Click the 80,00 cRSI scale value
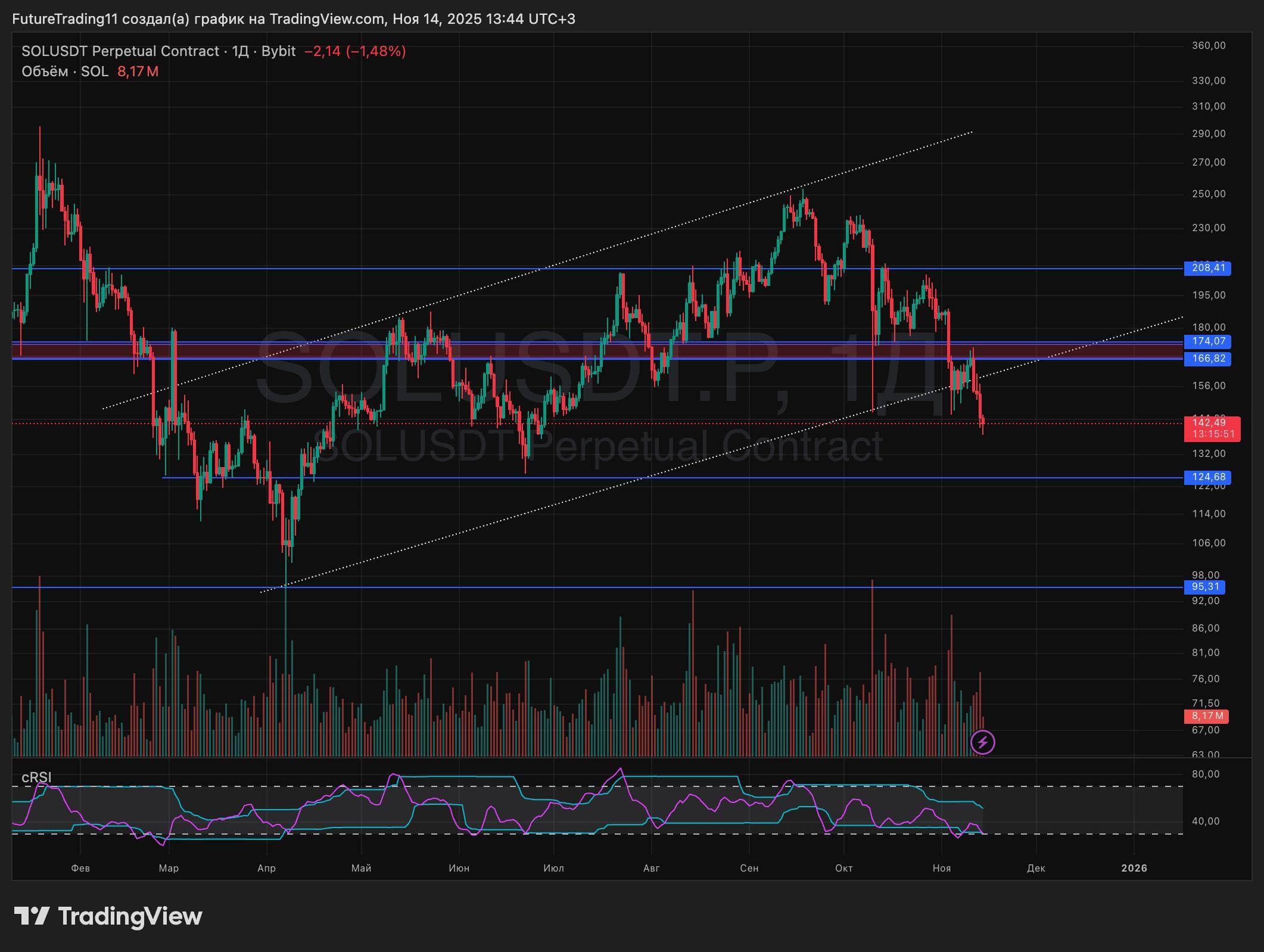This screenshot has width=1264, height=952. point(1206,774)
